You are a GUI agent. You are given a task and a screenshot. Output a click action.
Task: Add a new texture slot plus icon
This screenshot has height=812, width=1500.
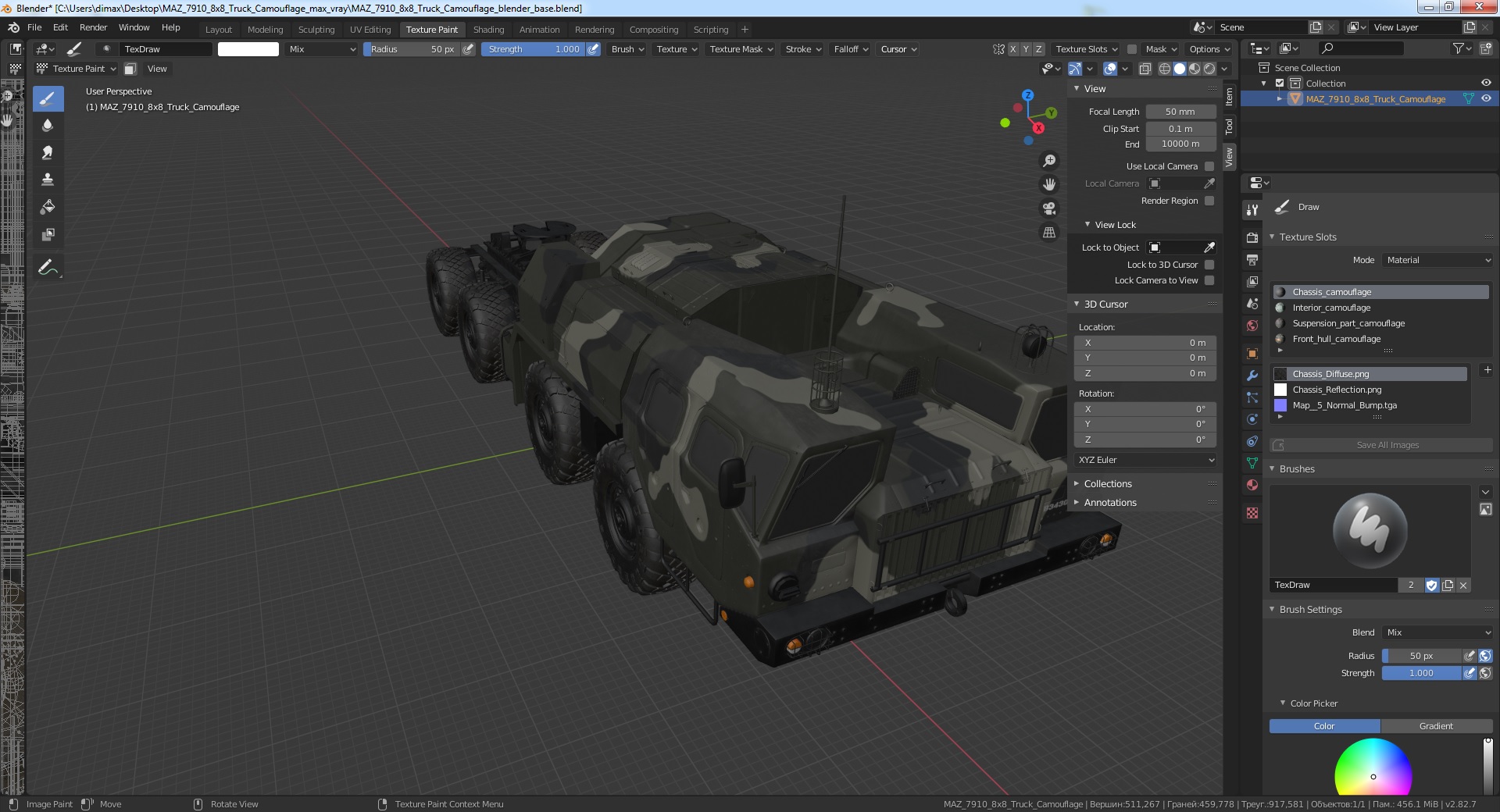click(1487, 370)
